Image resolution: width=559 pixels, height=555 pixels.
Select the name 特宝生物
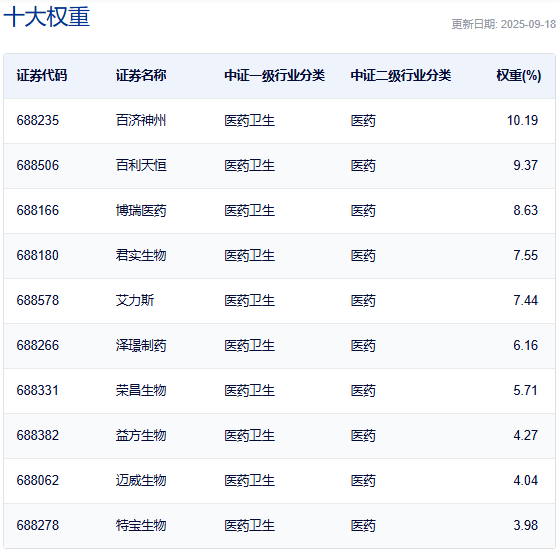(x=141, y=525)
